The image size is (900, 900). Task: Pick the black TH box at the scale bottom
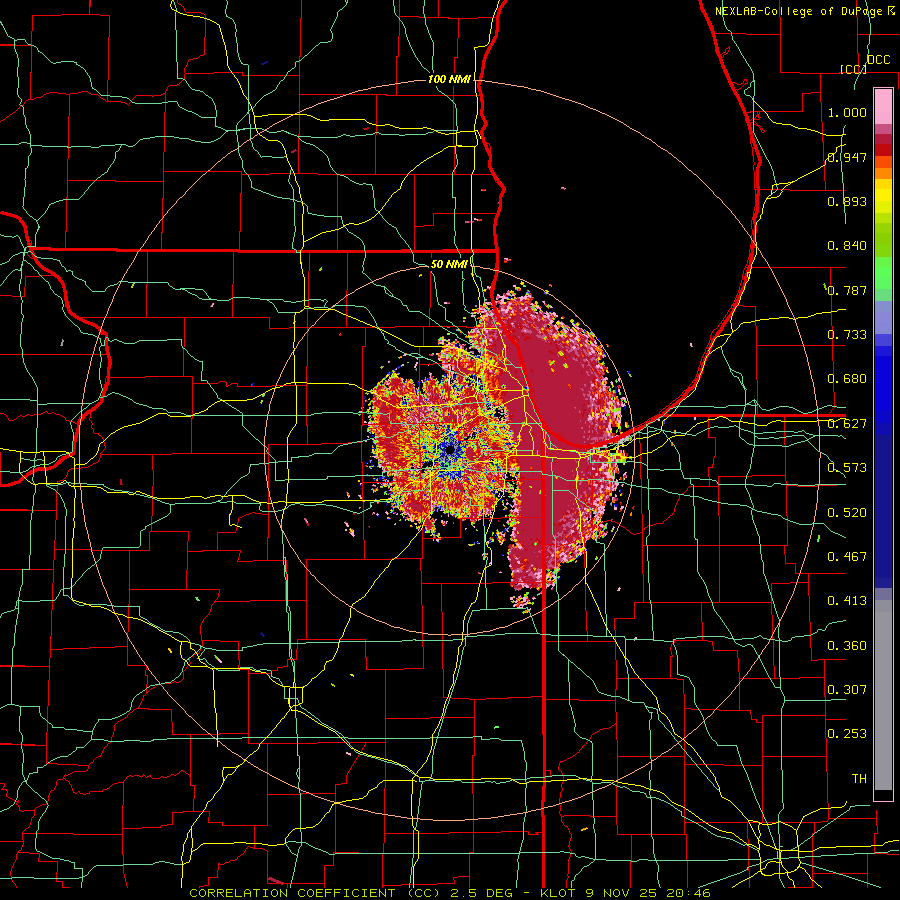883,795
